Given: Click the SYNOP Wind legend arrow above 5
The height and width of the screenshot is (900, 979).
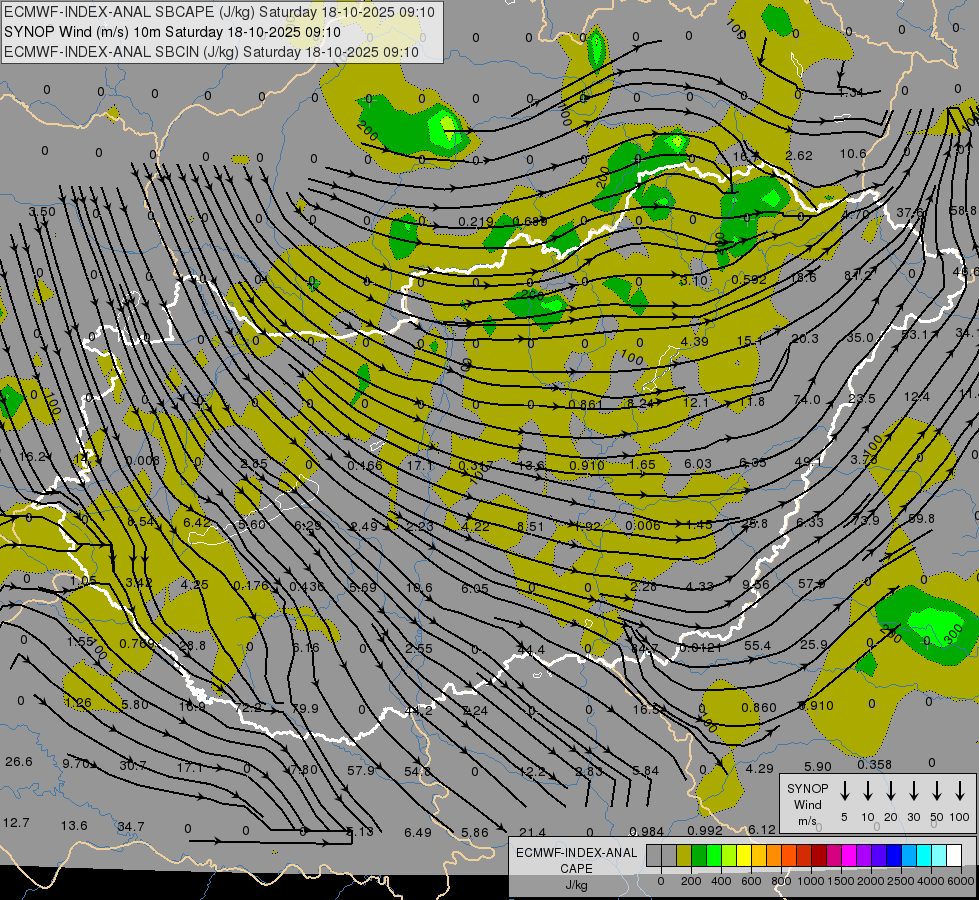Looking at the screenshot, I should click(844, 791).
